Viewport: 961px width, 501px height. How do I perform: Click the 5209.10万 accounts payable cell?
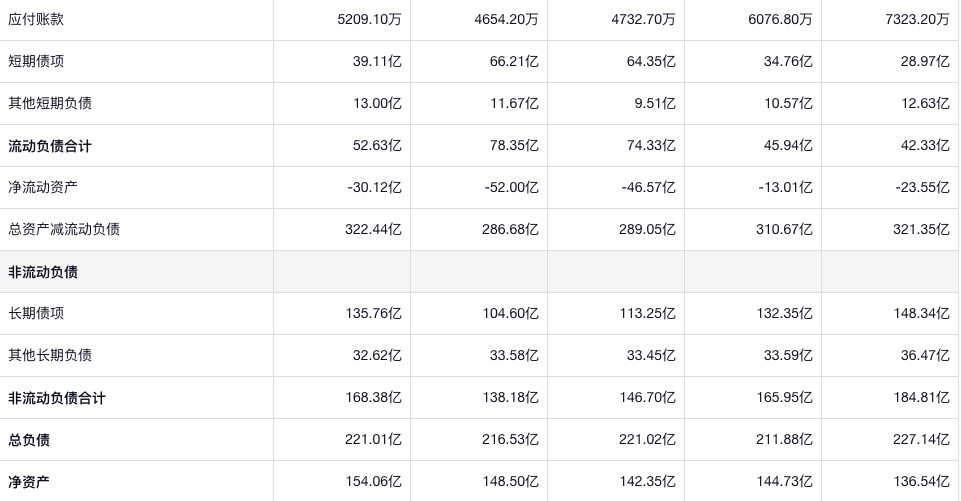coord(369,19)
